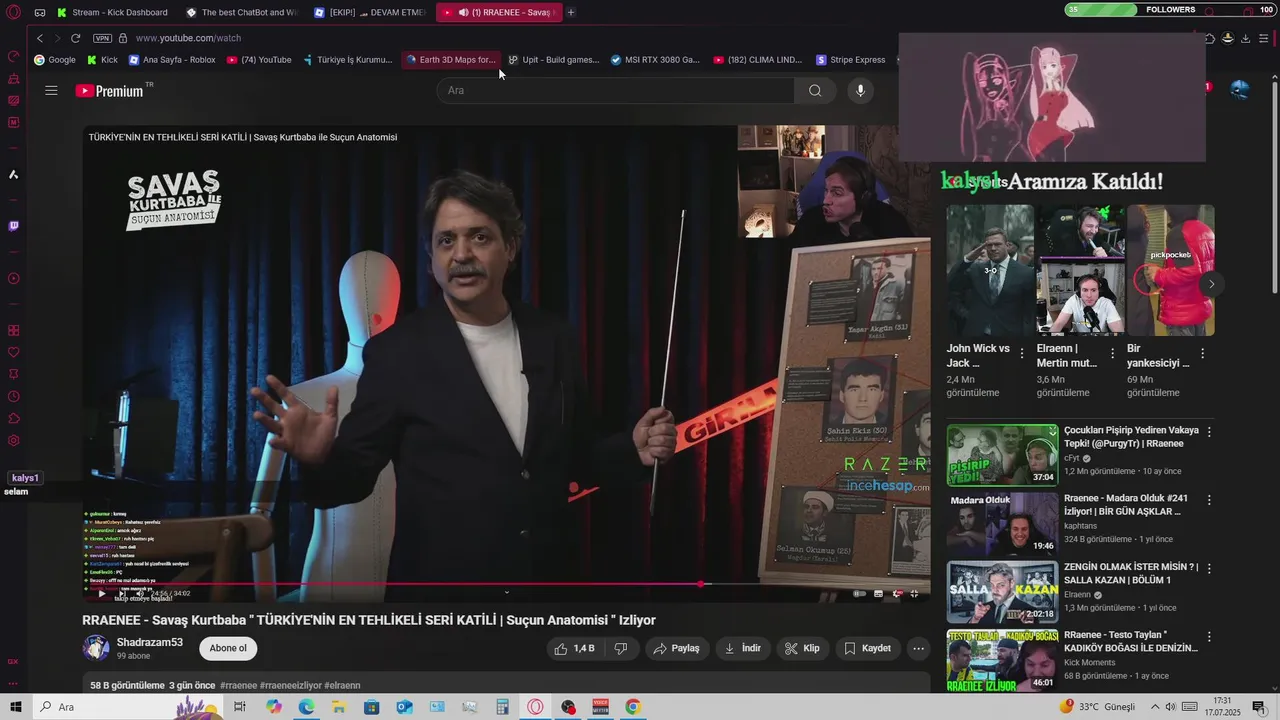
Task: Open taskbar Calculator app icon
Action: (x=502, y=707)
